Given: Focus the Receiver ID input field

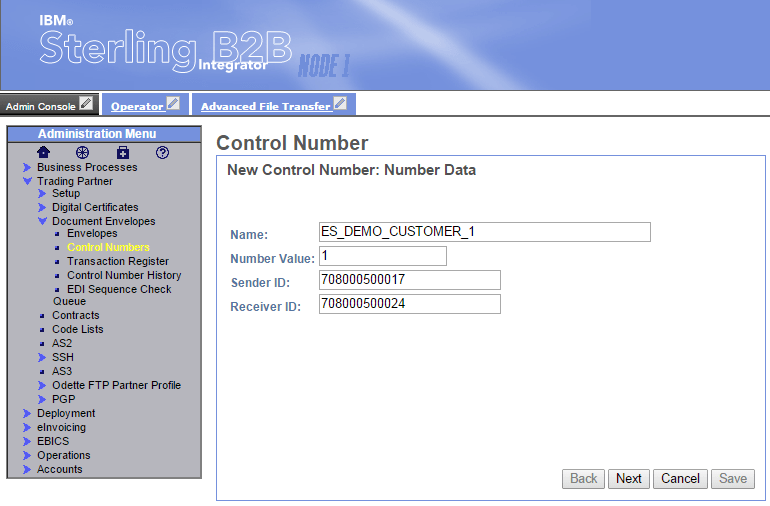Looking at the screenshot, I should point(410,304).
